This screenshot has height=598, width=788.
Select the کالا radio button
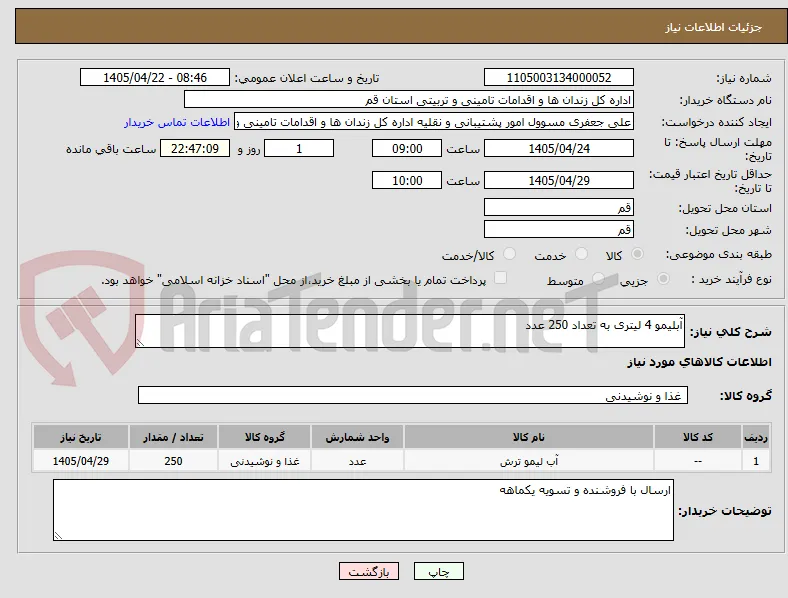(637, 254)
